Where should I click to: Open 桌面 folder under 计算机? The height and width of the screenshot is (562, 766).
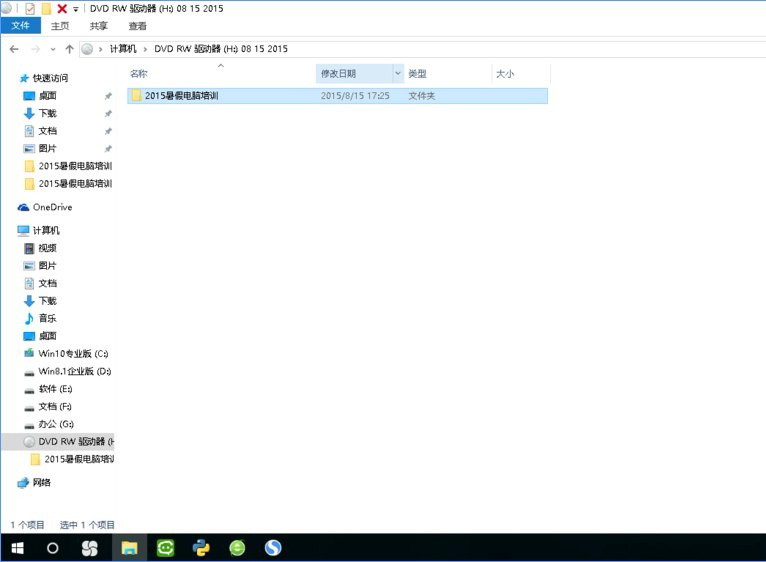(47, 336)
